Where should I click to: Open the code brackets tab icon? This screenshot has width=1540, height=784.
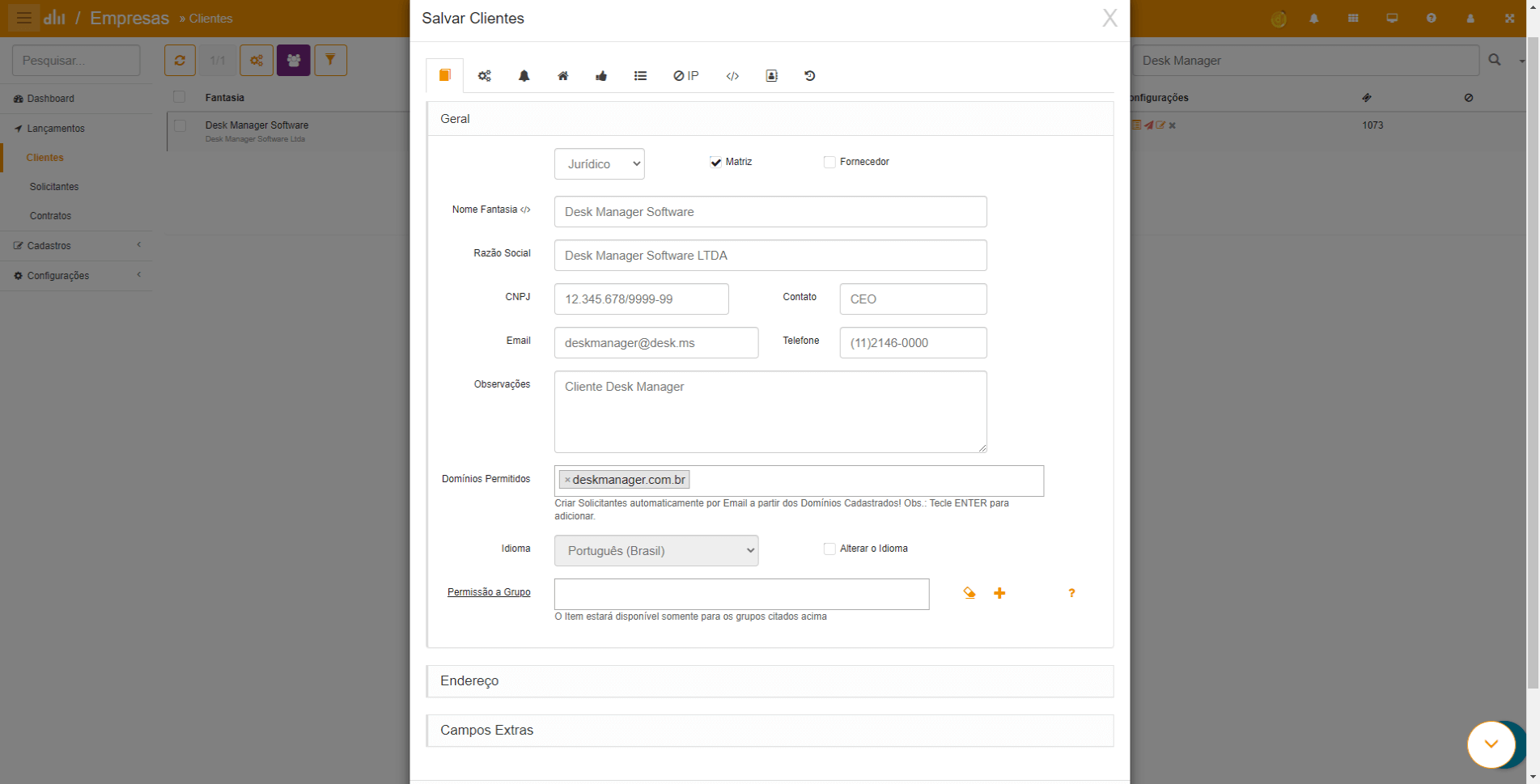pyautogui.click(x=732, y=76)
